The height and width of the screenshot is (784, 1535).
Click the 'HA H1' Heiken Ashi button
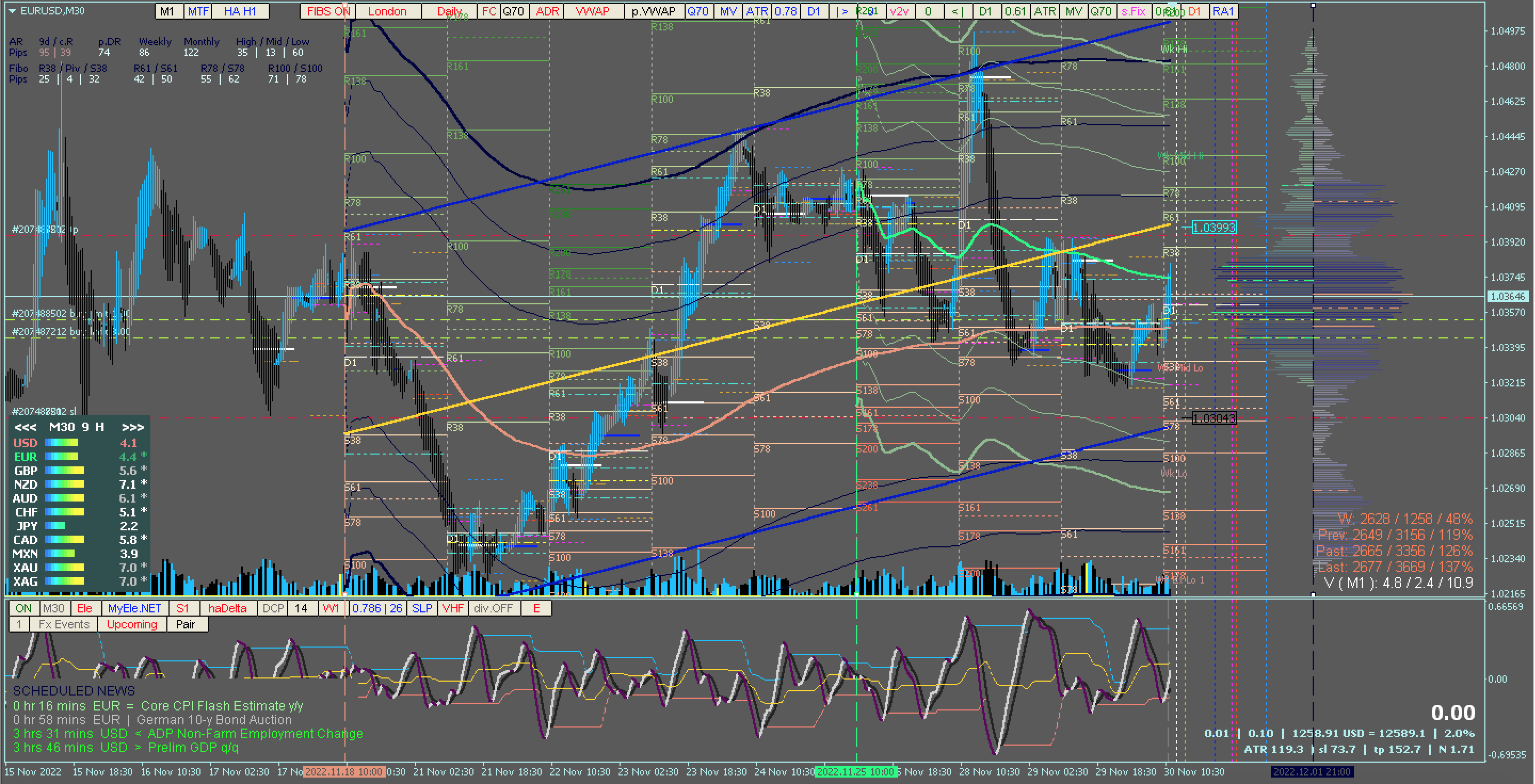coord(240,11)
